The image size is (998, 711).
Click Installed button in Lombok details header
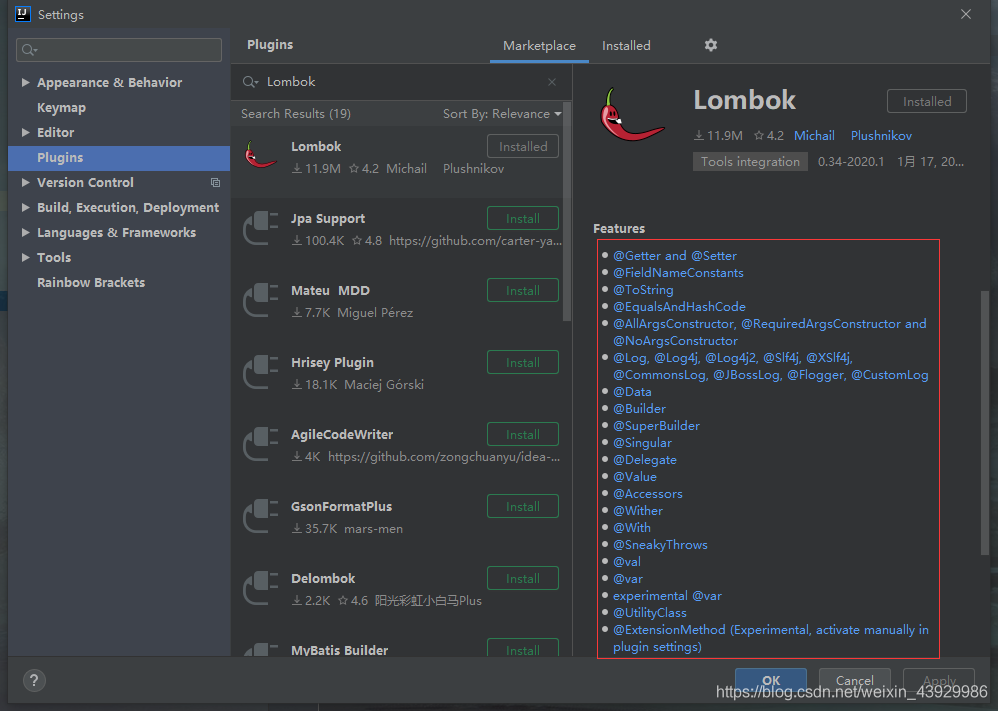click(927, 101)
